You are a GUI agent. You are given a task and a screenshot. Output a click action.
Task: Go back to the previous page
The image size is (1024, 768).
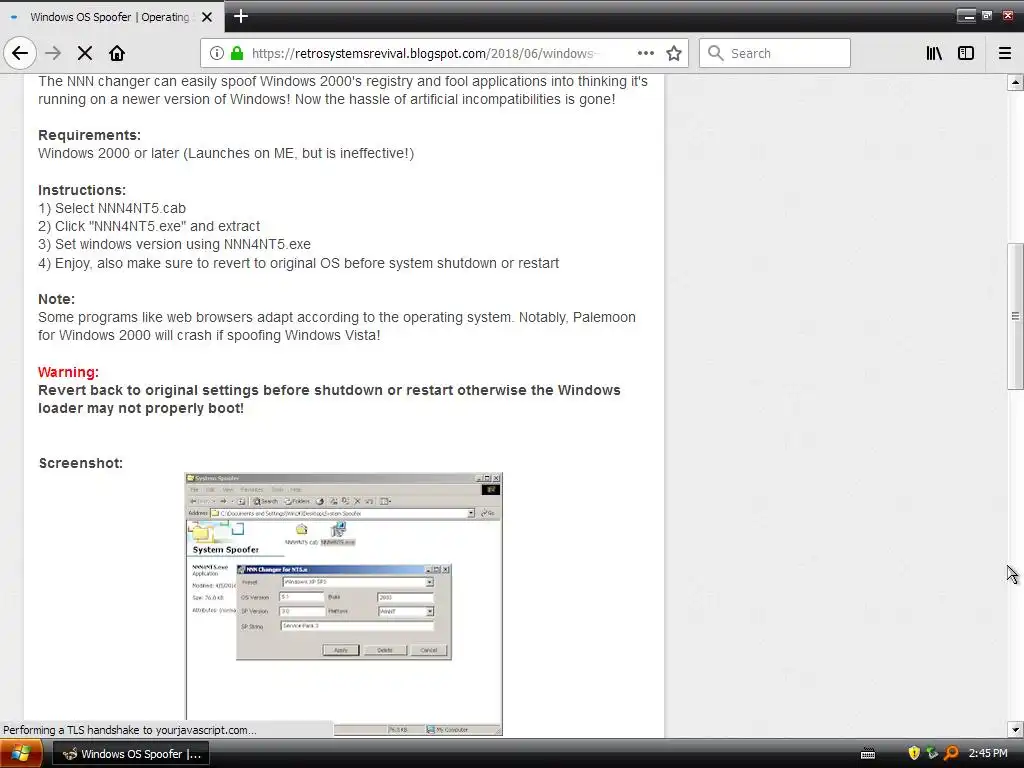[x=20, y=53]
